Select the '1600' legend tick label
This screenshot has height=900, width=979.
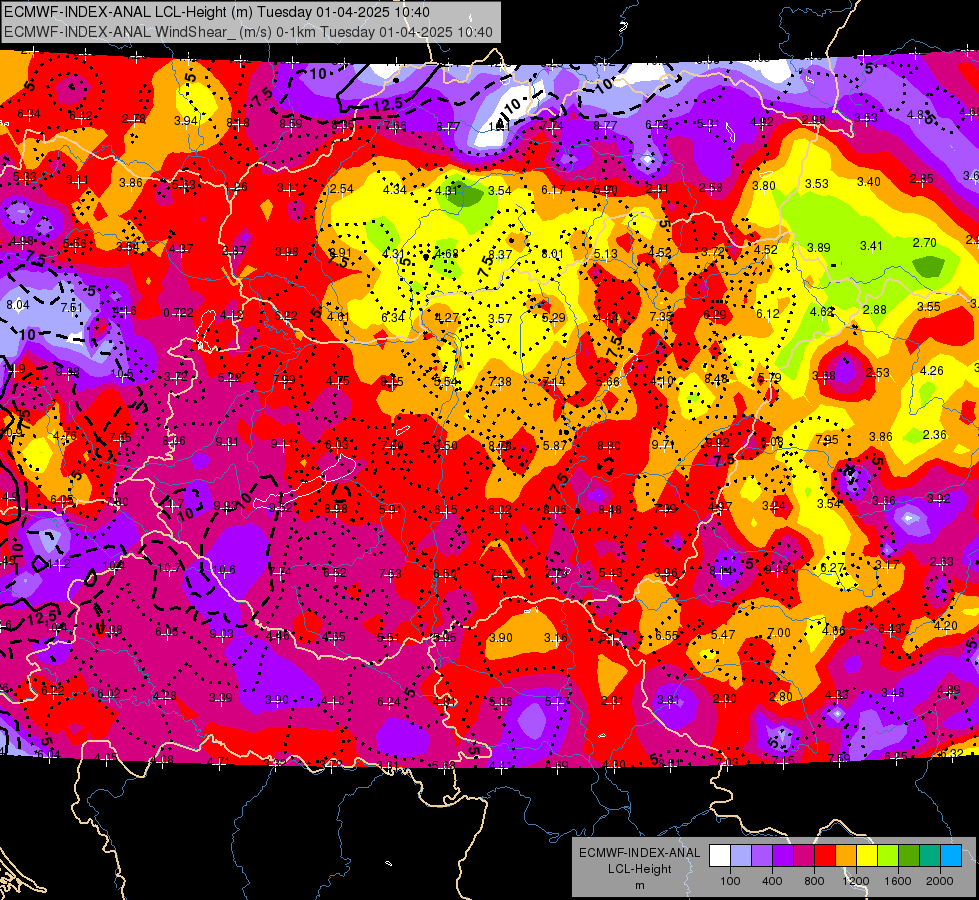[898, 881]
